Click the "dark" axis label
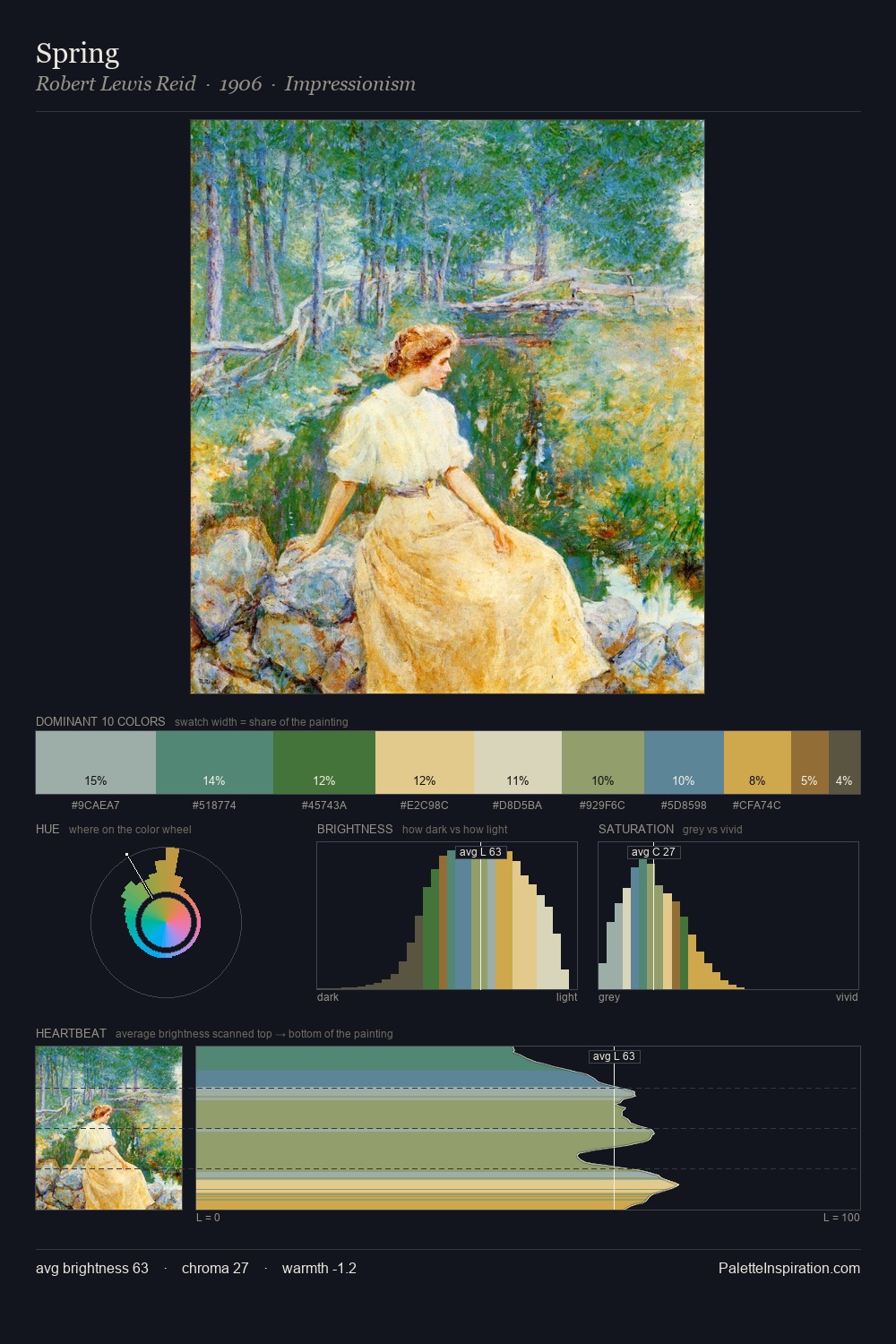This screenshot has height=1344, width=896. coord(328,997)
